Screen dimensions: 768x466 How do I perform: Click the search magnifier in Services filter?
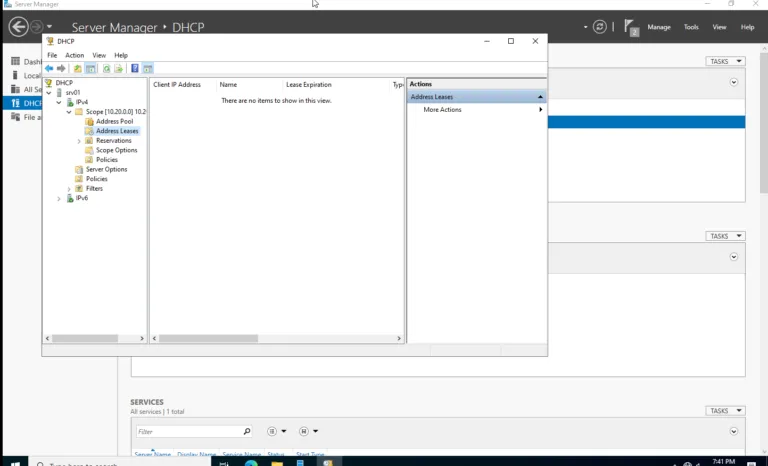pos(247,431)
